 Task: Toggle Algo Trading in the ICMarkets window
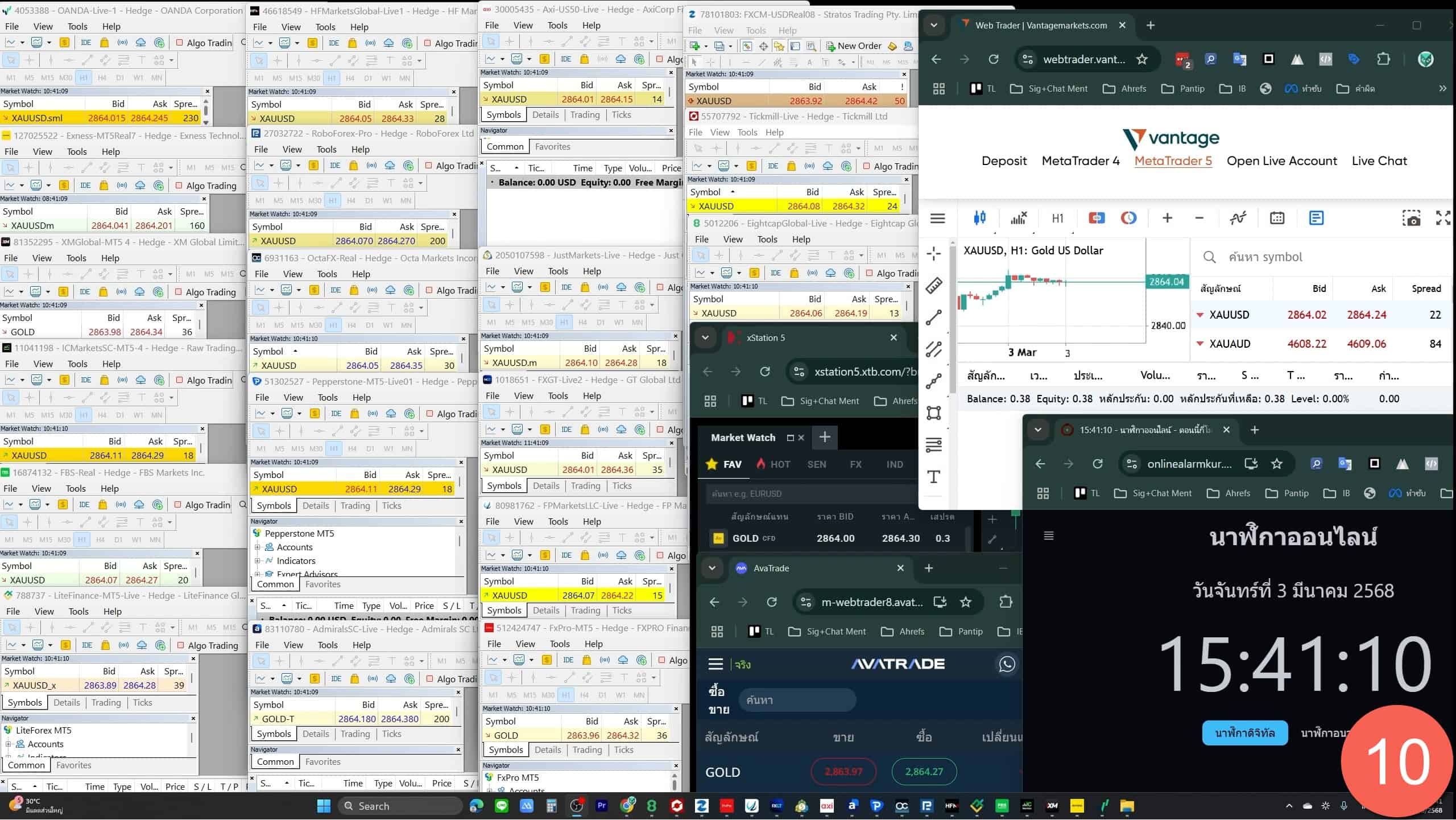tap(204, 380)
